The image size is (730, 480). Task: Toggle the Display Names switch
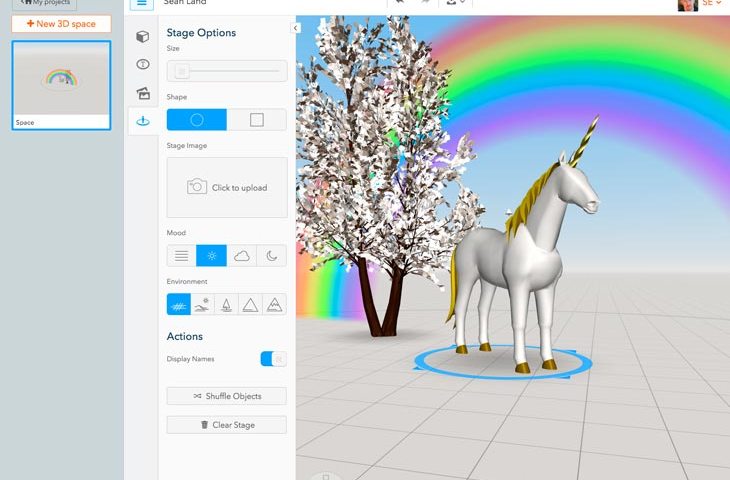[273, 359]
